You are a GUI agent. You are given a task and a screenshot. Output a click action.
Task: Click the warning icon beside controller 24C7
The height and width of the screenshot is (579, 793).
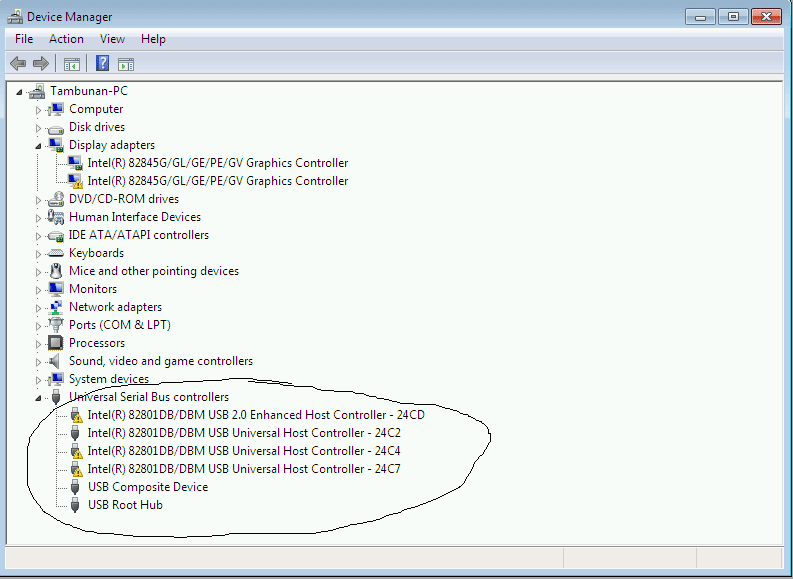[76, 470]
